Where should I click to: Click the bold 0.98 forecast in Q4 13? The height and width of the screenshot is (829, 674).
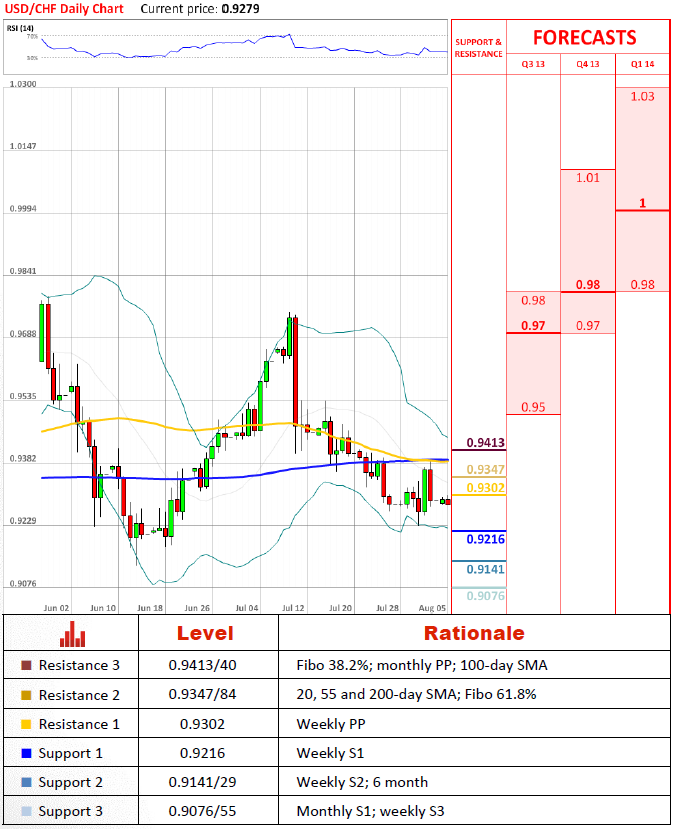pos(588,285)
